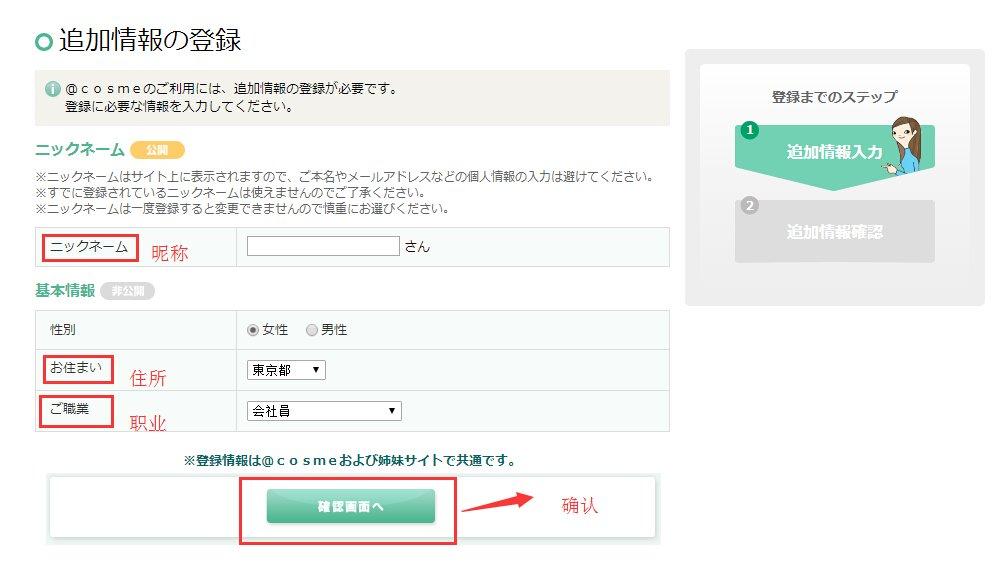Click the ニックネーム section heading
The image size is (1004, 564).
click(79, 150)
